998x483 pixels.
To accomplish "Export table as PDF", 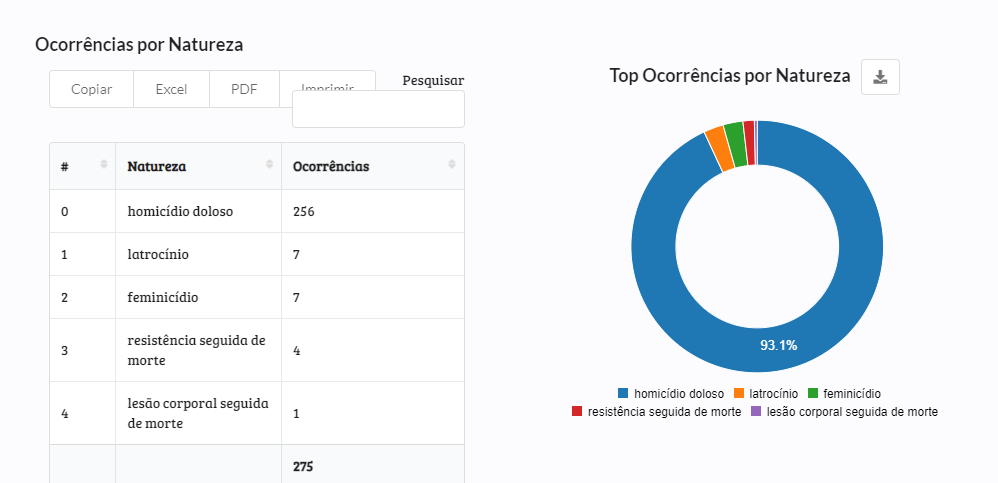I will [244, 89].
